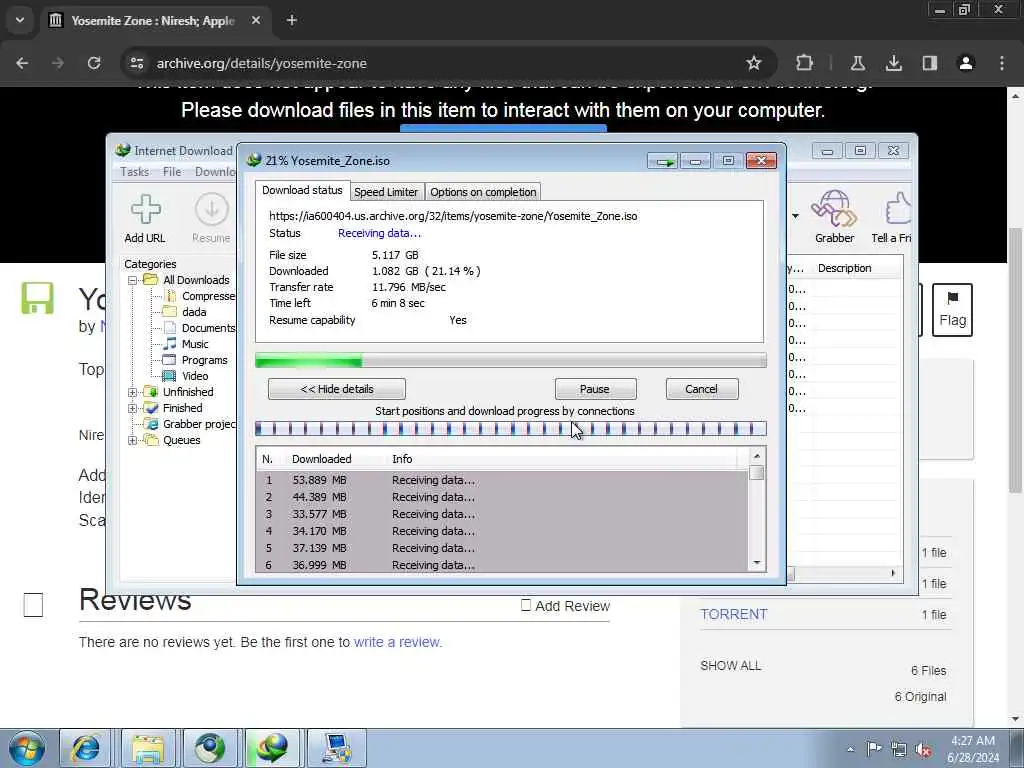Expand the Finished category
This screenshot has width=1024, height=768.
pos(133,408)
